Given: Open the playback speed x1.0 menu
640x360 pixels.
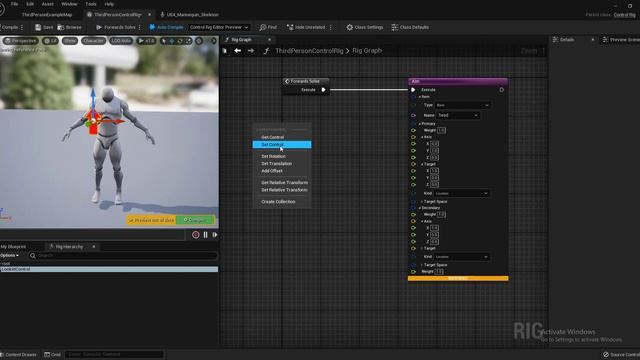Looking at the screenshot, I should [x=147, y=41].
